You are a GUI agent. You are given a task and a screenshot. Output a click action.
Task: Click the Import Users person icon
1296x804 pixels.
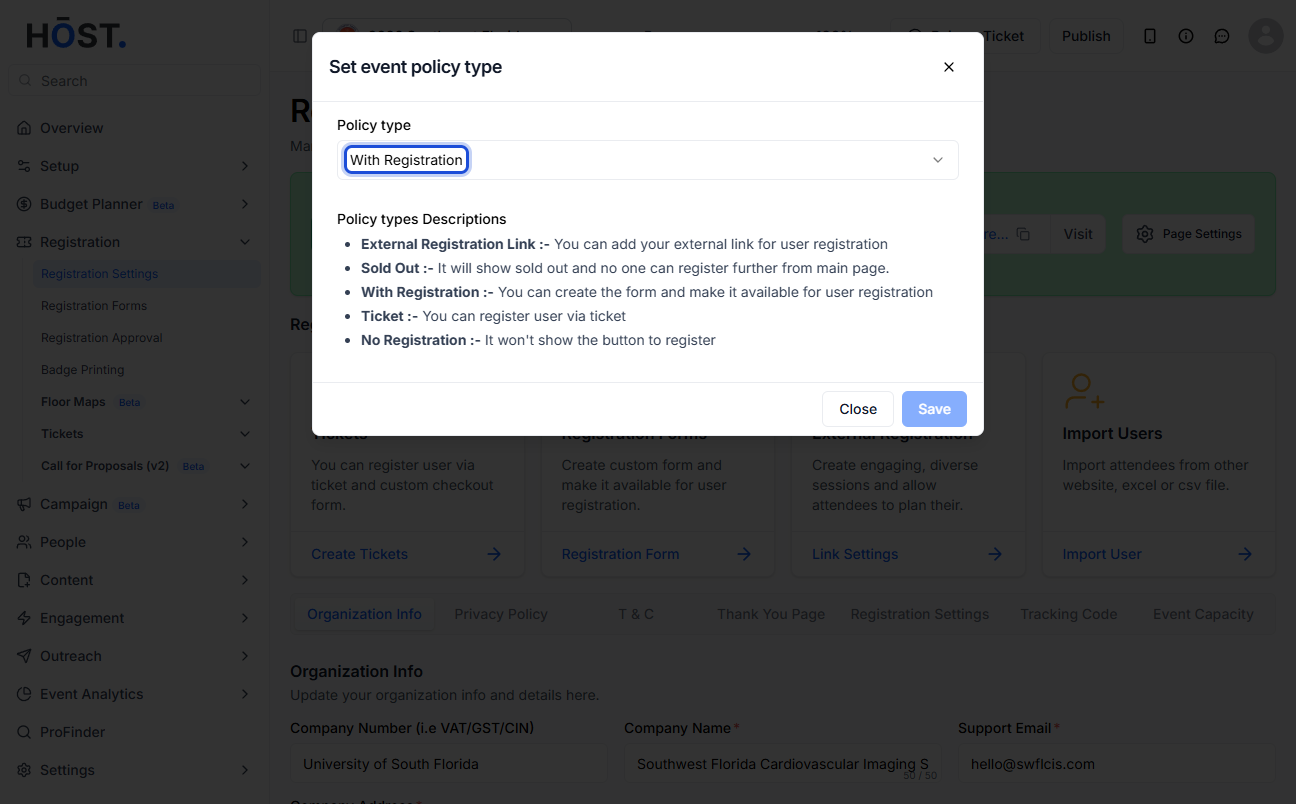click(x=1084, y=391)
